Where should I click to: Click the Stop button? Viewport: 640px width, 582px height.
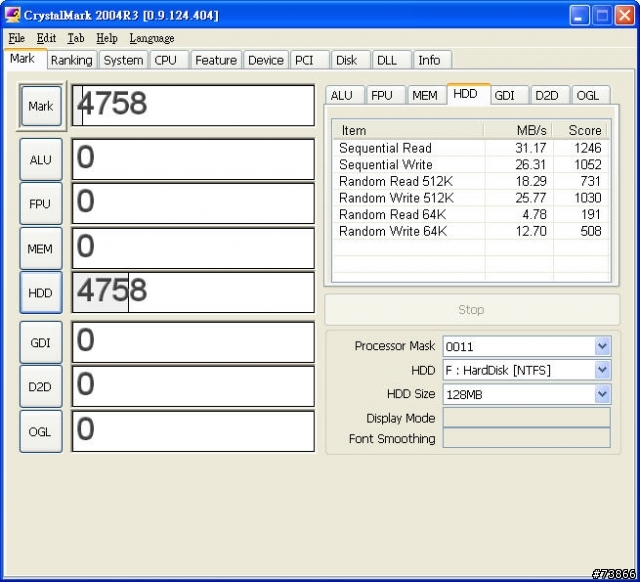[472, 309]
